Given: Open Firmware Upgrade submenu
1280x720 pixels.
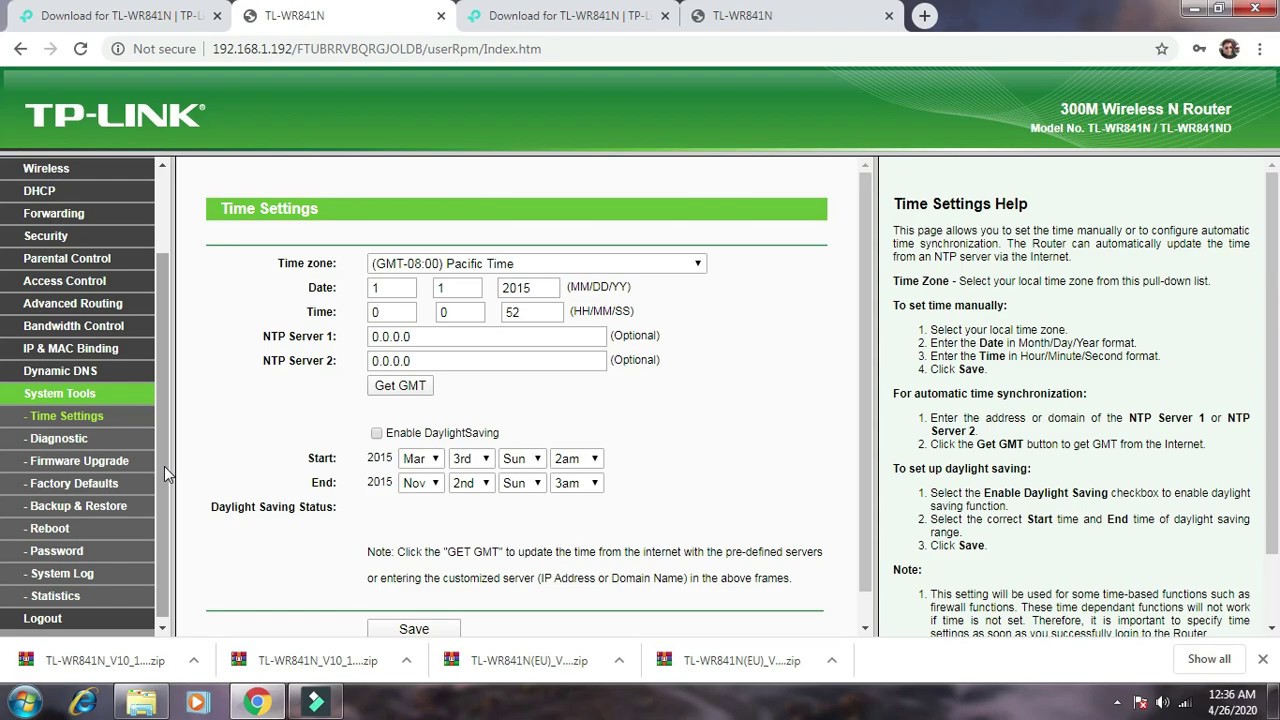Looking at the screenshot, I should point(77,461).
